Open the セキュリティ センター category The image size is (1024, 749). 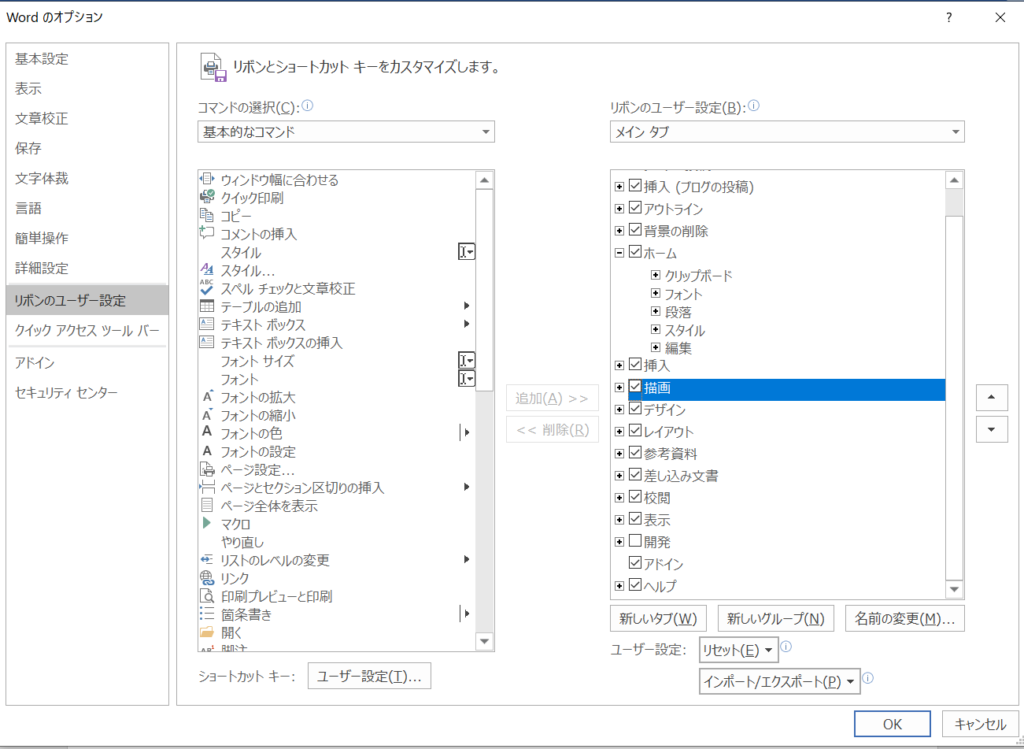click(87, 393)
